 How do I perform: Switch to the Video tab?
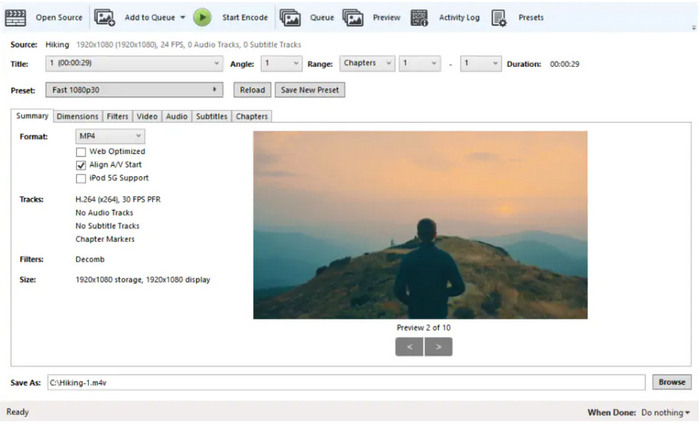[147, 116]
